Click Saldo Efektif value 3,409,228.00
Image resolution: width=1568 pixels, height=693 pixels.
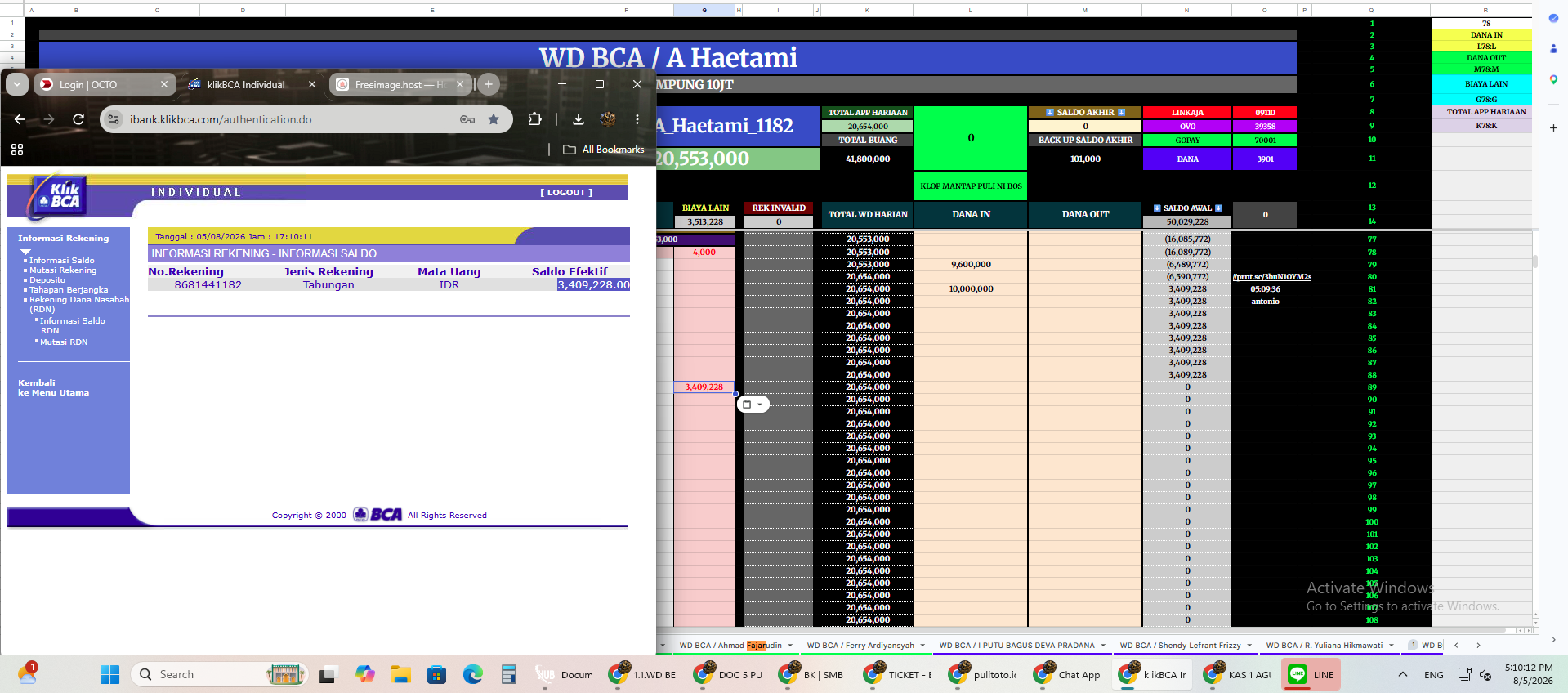click(x=593, y=285)
